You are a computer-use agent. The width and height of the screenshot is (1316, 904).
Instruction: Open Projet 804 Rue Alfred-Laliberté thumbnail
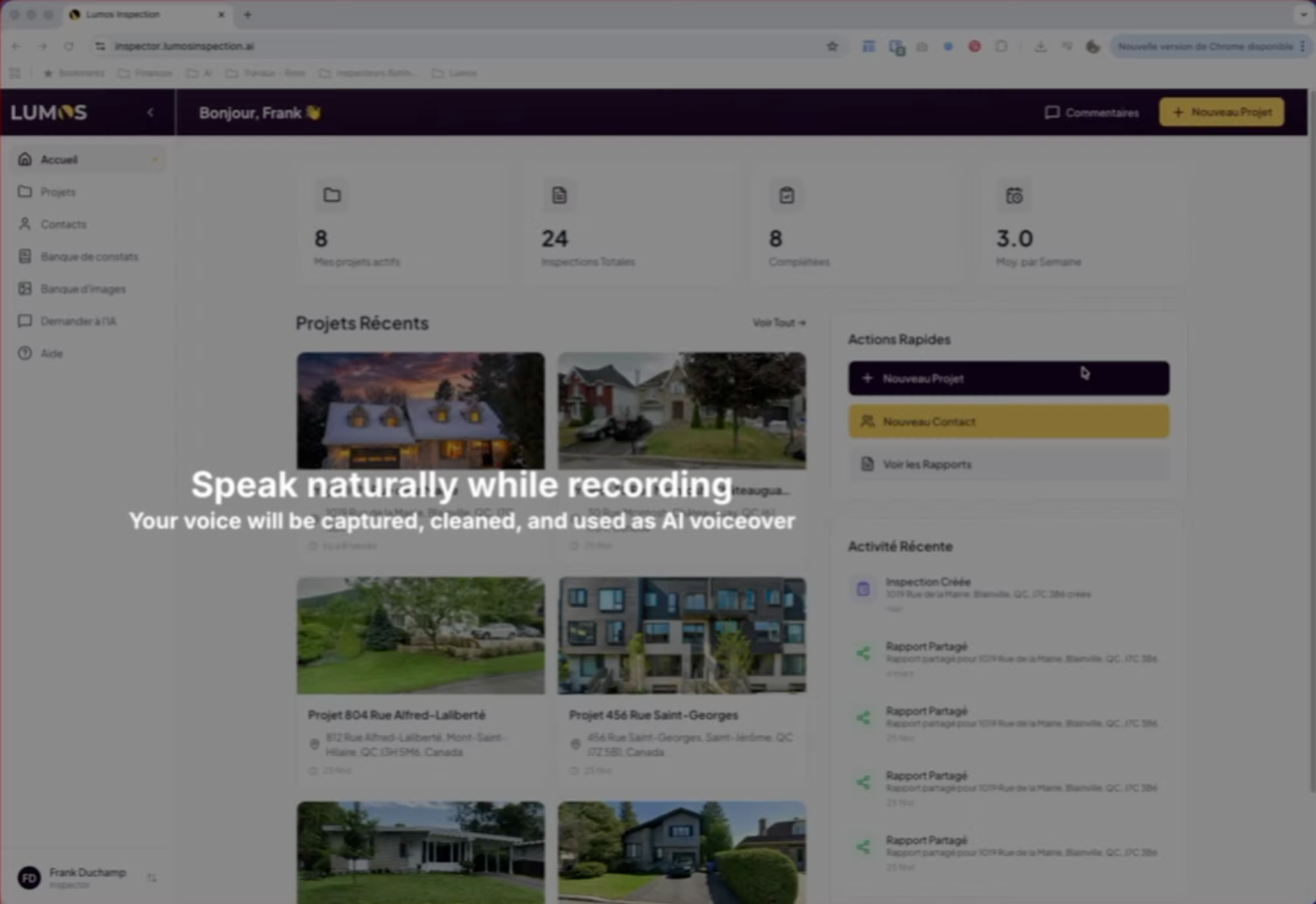coord(420,635)
